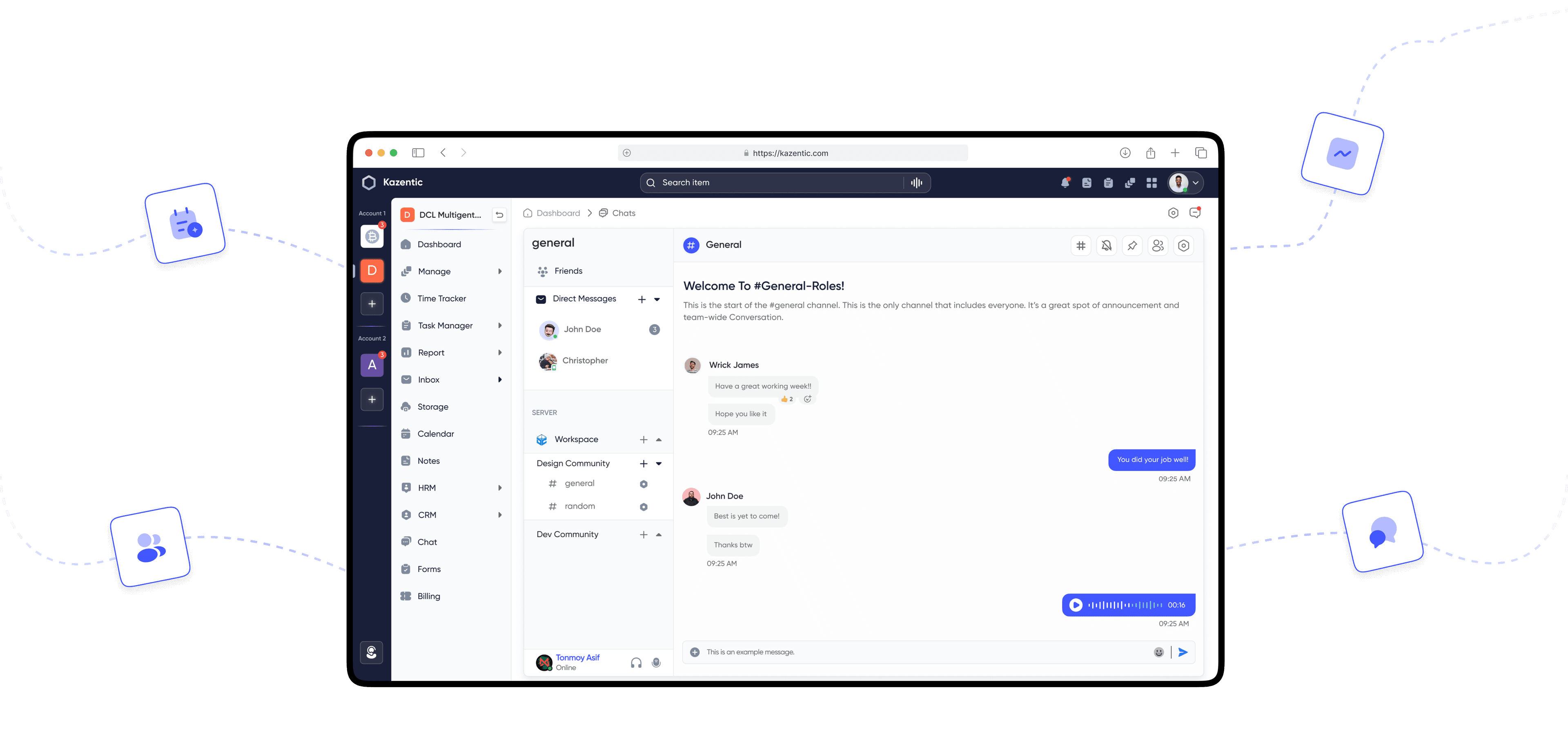This screenshot has width=1568, height=730.
Task: Click the pin icon in chat header
Action: tap(1131, 246)
